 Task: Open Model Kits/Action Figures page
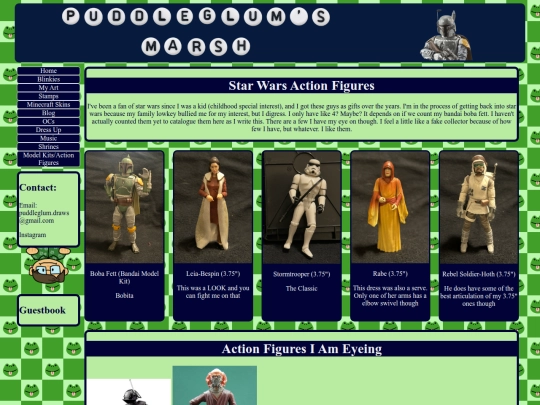tap(49, 159)
